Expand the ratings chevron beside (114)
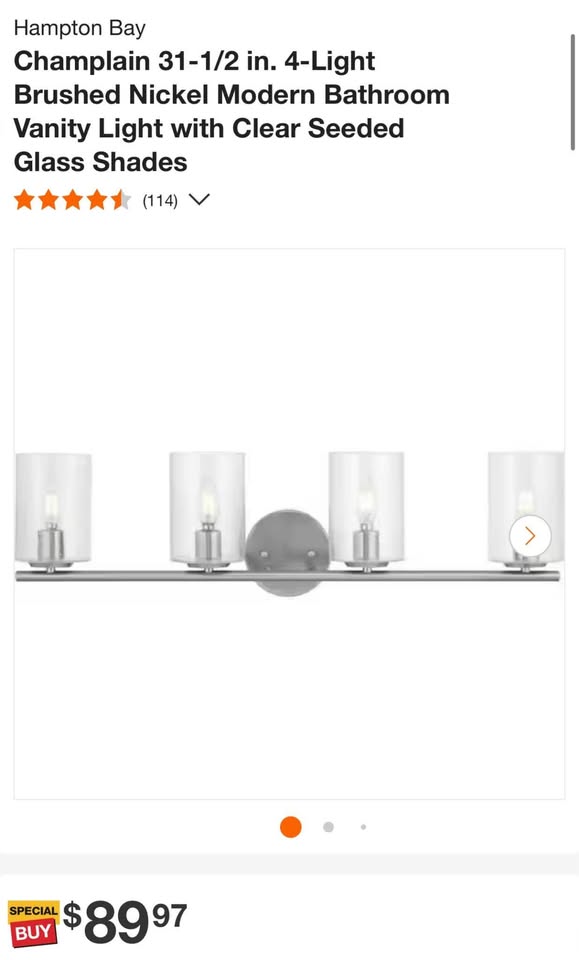Image resolution: width=579 pixels, height=960 pixels. (200, 200)
